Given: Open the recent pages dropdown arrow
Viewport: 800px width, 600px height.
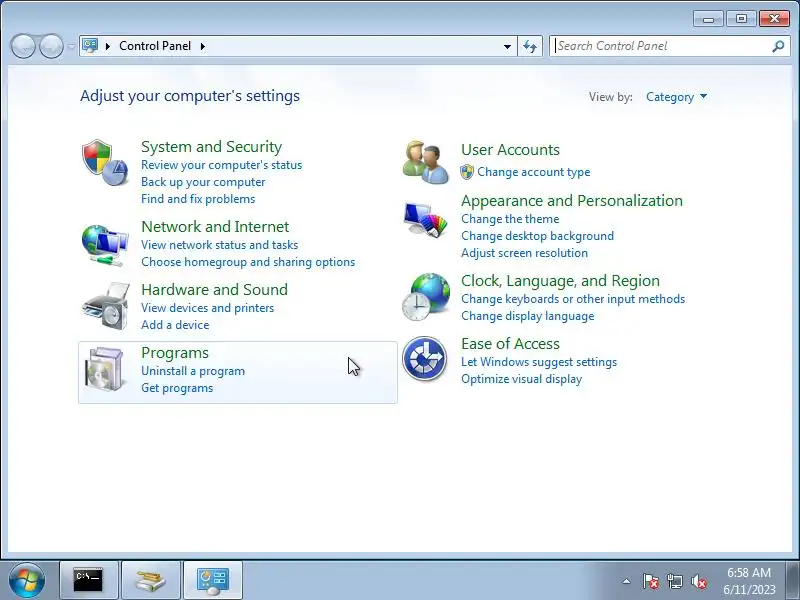Looking at the screenshot, I should 71,46.
